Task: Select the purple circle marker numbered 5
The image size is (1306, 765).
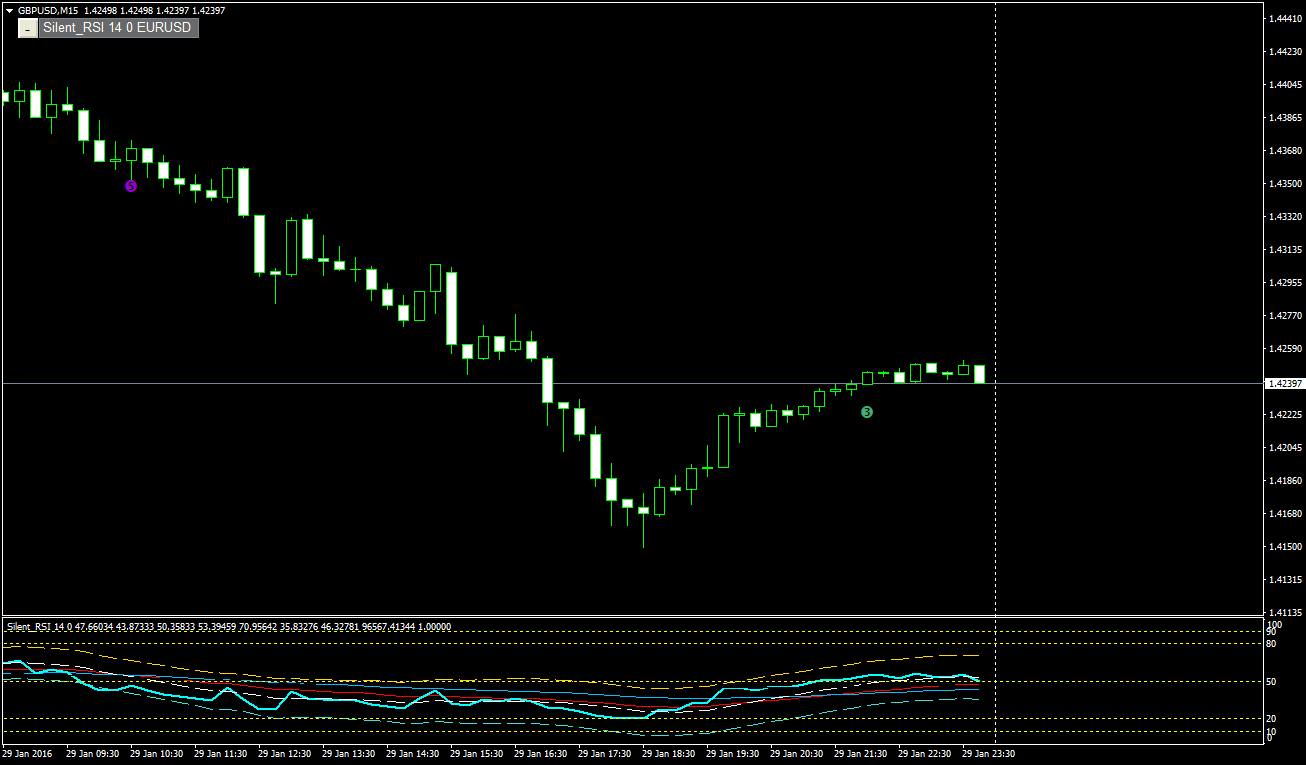Action: [131, 186]
